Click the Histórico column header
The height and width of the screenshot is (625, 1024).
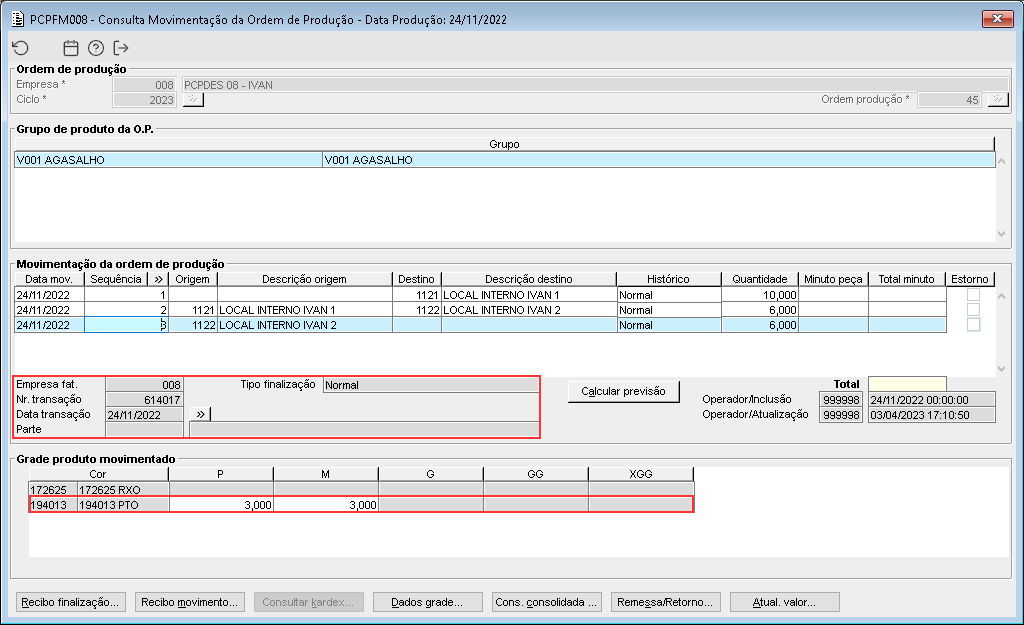(x=669, y=279)
